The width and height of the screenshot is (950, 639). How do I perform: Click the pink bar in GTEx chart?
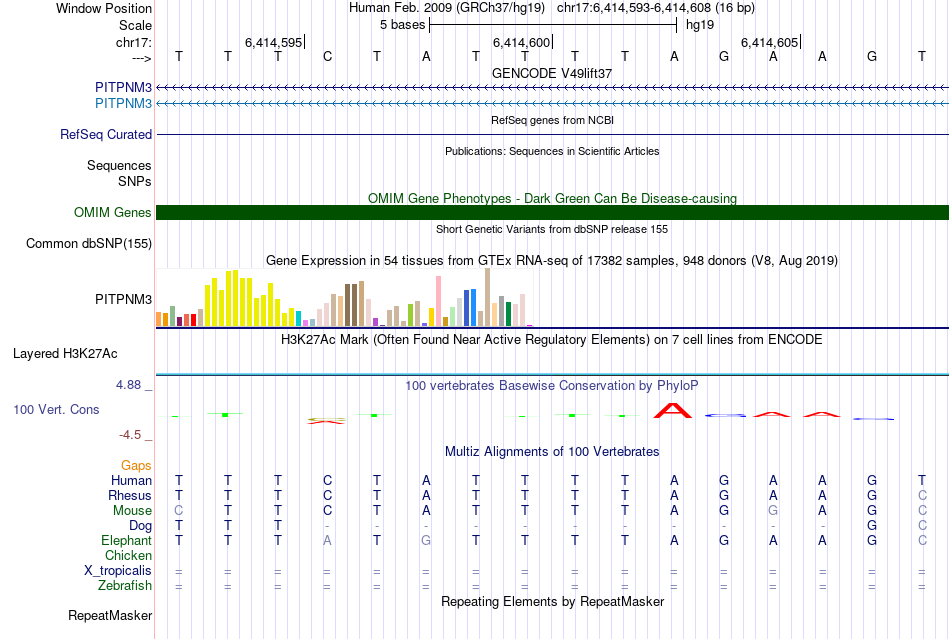click(438, 302)
